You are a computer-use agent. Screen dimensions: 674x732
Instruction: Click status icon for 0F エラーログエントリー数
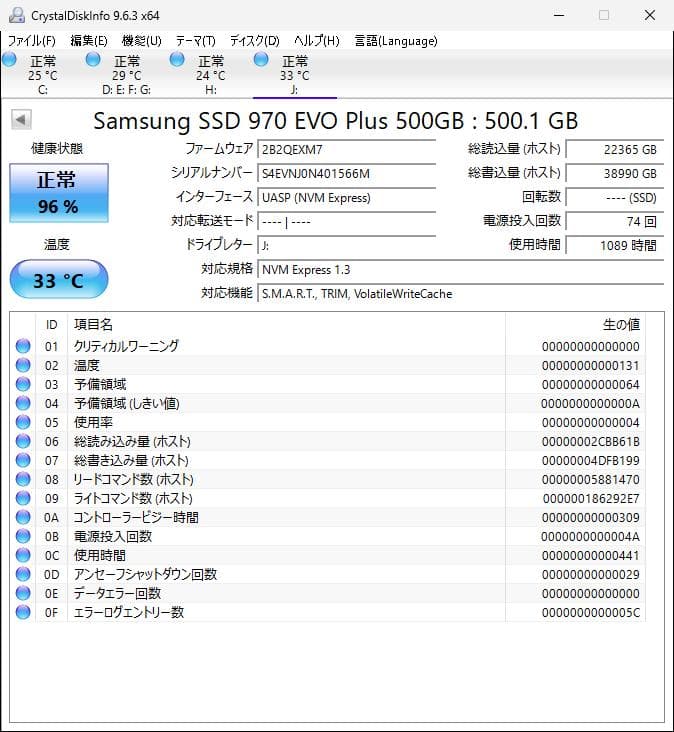23,612
